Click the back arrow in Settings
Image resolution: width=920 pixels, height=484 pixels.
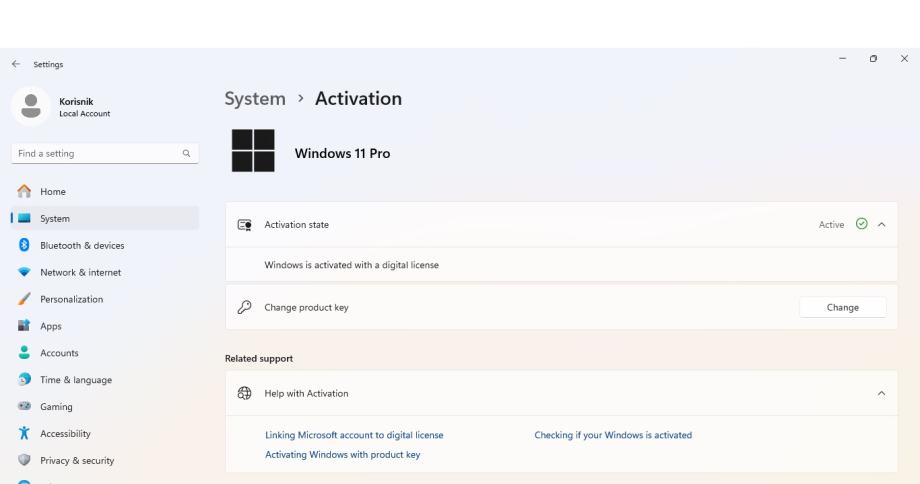pyautogui.click(x=15, y=65)
